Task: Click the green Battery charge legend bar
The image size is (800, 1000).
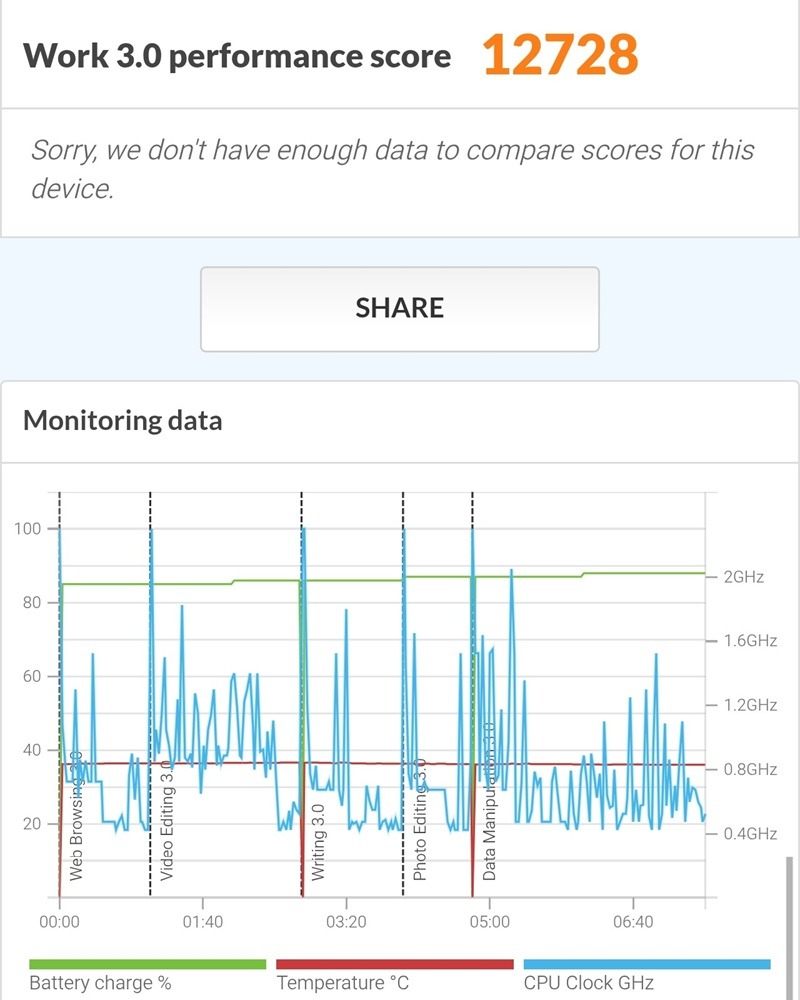Action: (x=147, y=964)
